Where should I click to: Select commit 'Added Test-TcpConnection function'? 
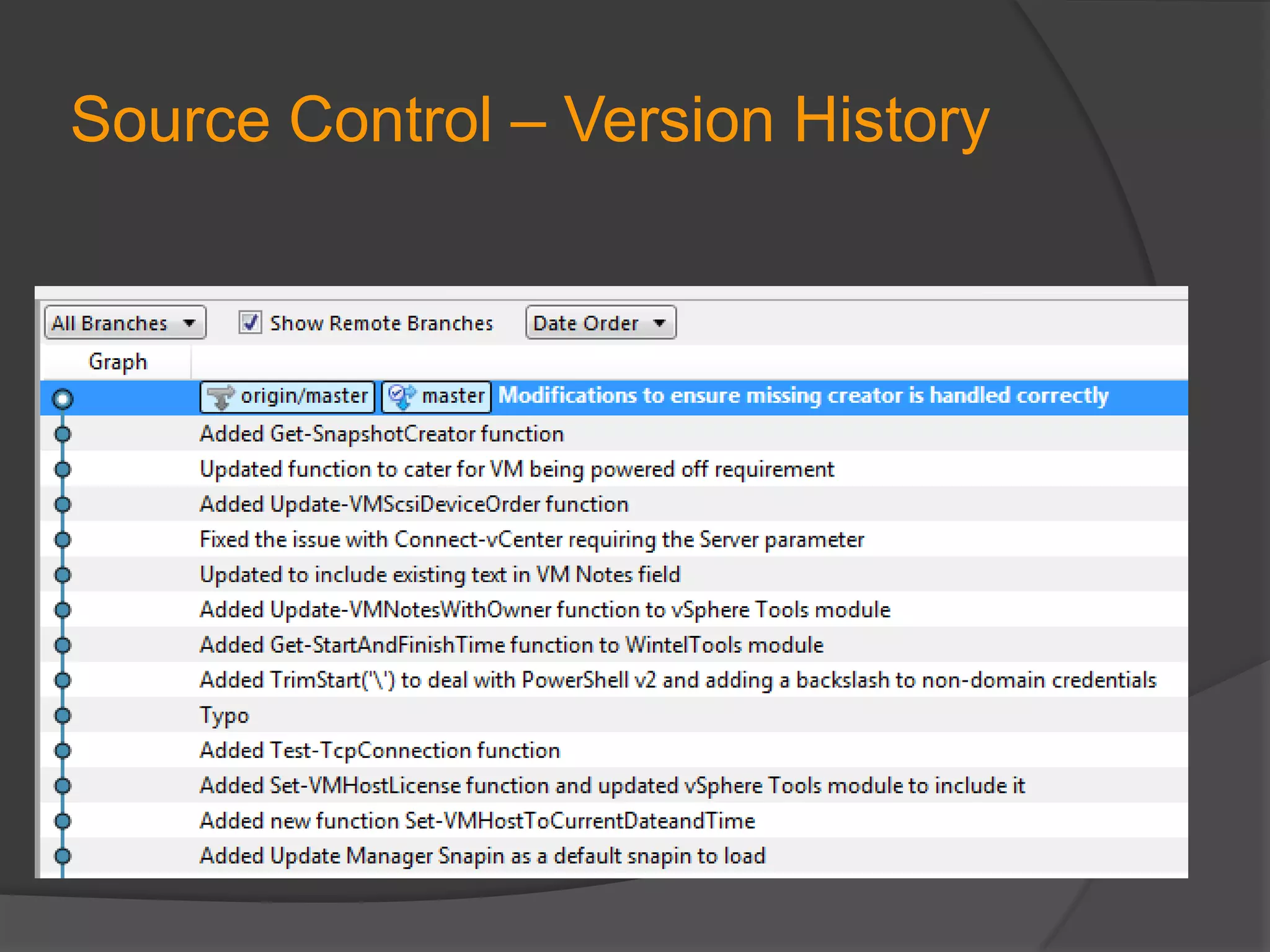tap(614, 751)
